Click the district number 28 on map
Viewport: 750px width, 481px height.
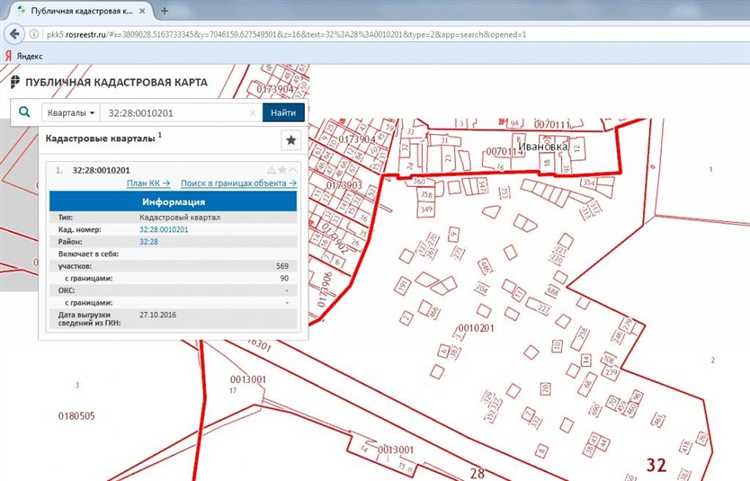[477, 473]
